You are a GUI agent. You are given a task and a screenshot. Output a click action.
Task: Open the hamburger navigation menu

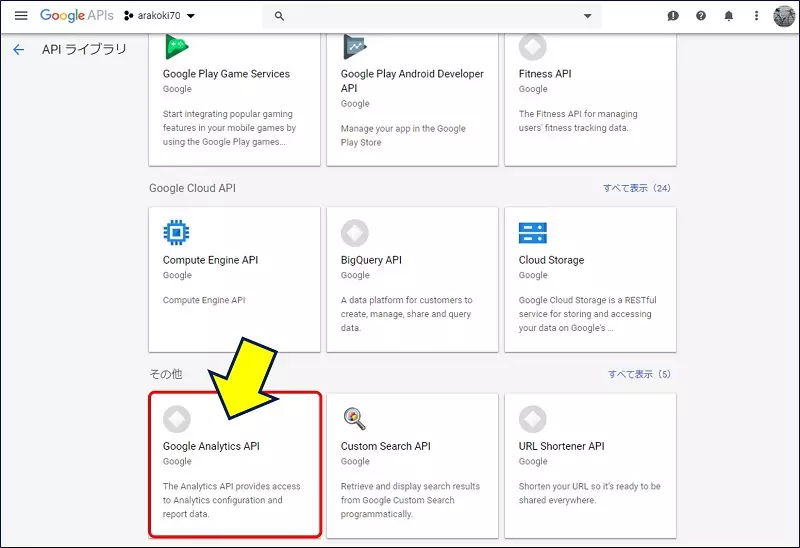(x=21, y=16)
